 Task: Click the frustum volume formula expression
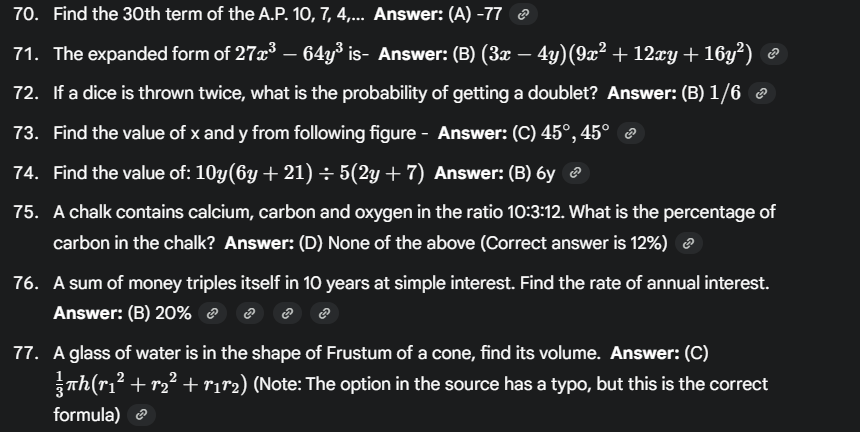tap(150, 384)
